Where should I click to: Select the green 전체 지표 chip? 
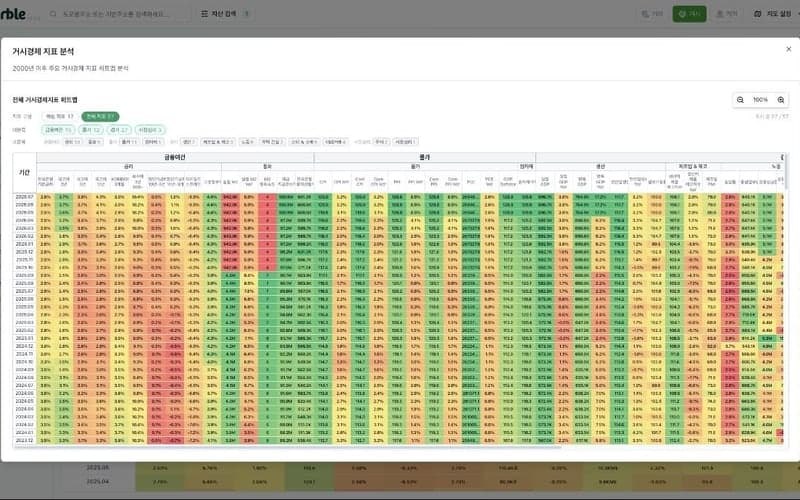pos(101,117)
